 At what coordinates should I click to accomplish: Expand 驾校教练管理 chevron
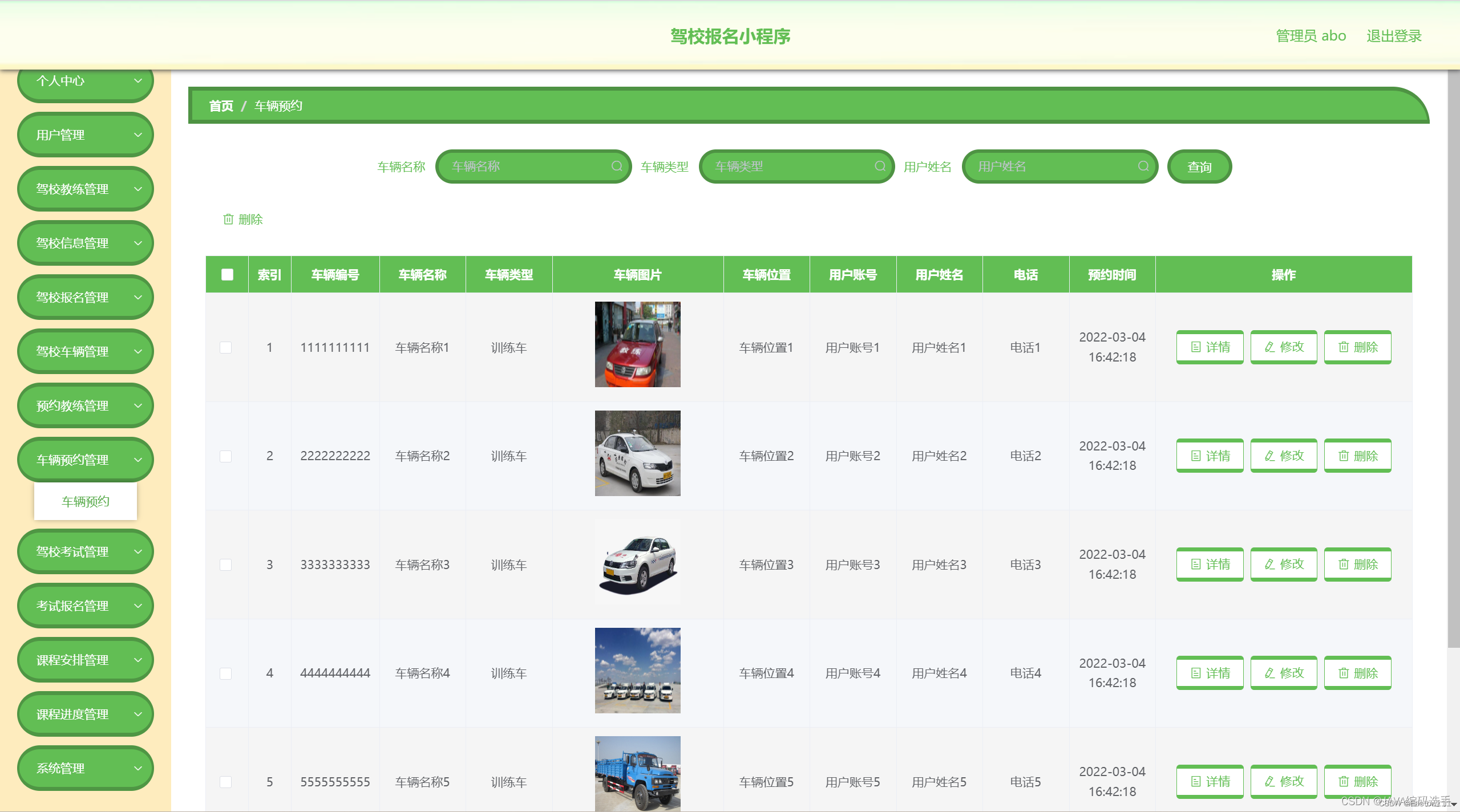pos(138,189)
